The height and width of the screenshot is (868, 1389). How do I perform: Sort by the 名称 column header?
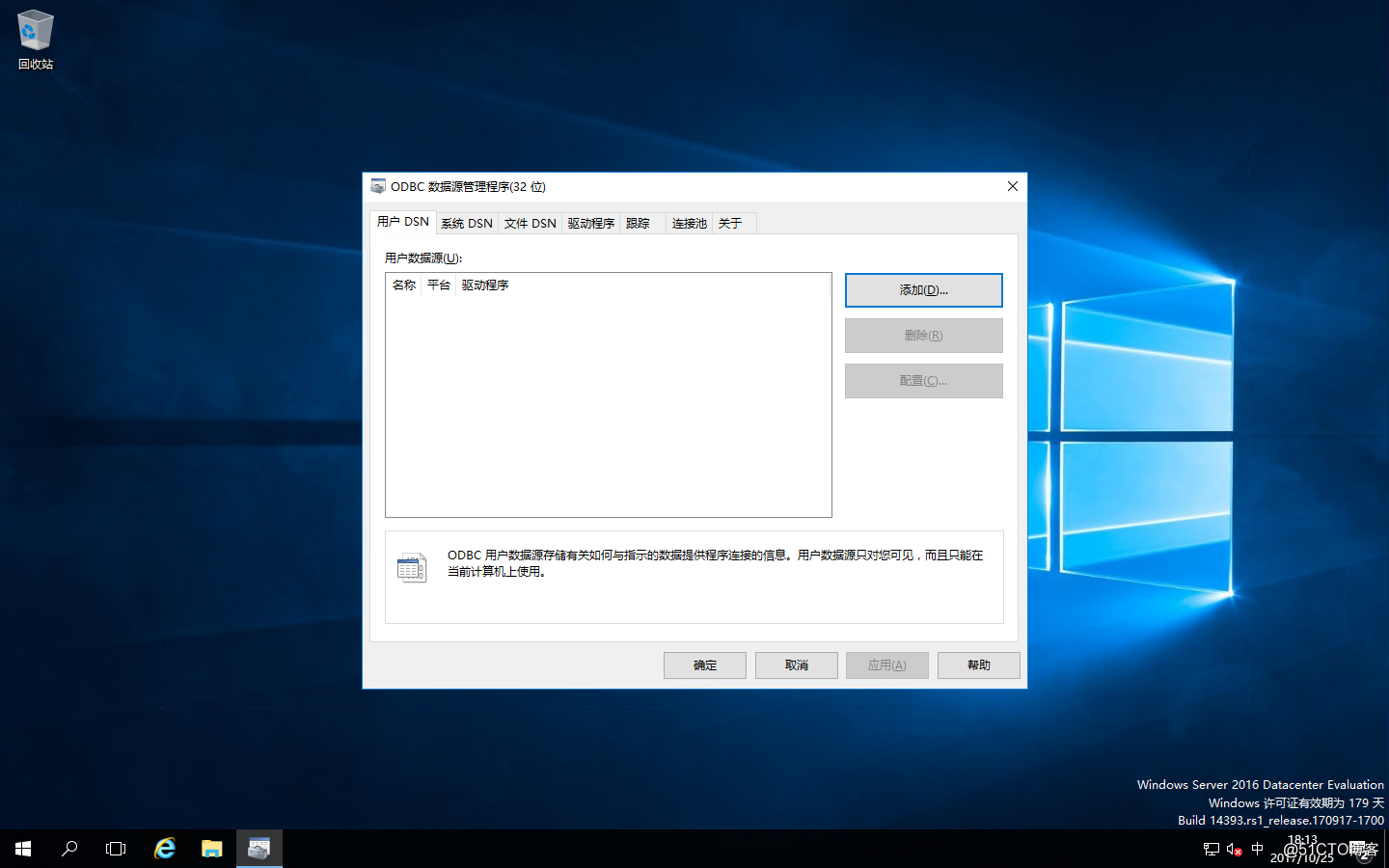click(x=404, y=285)
